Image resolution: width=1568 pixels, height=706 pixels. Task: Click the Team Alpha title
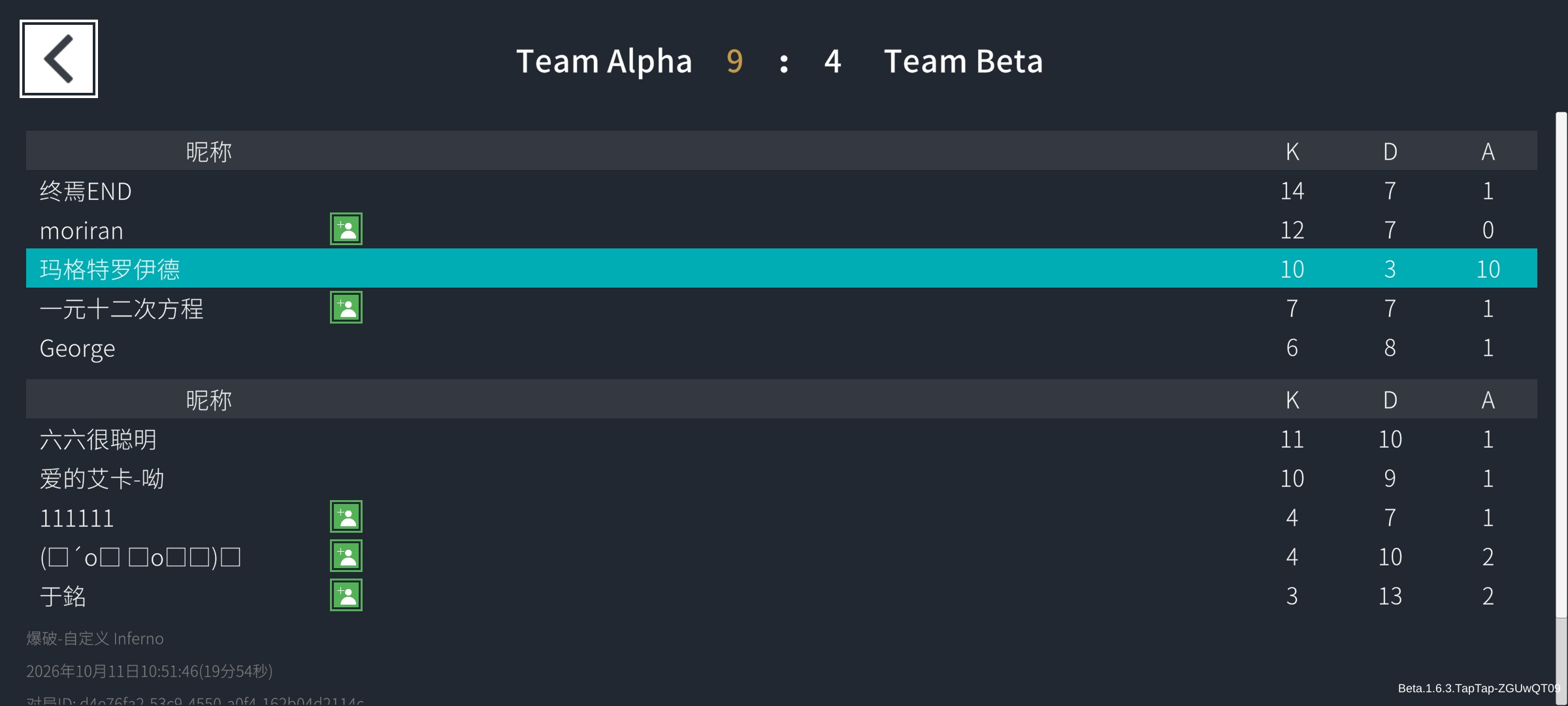coord(604,61)
